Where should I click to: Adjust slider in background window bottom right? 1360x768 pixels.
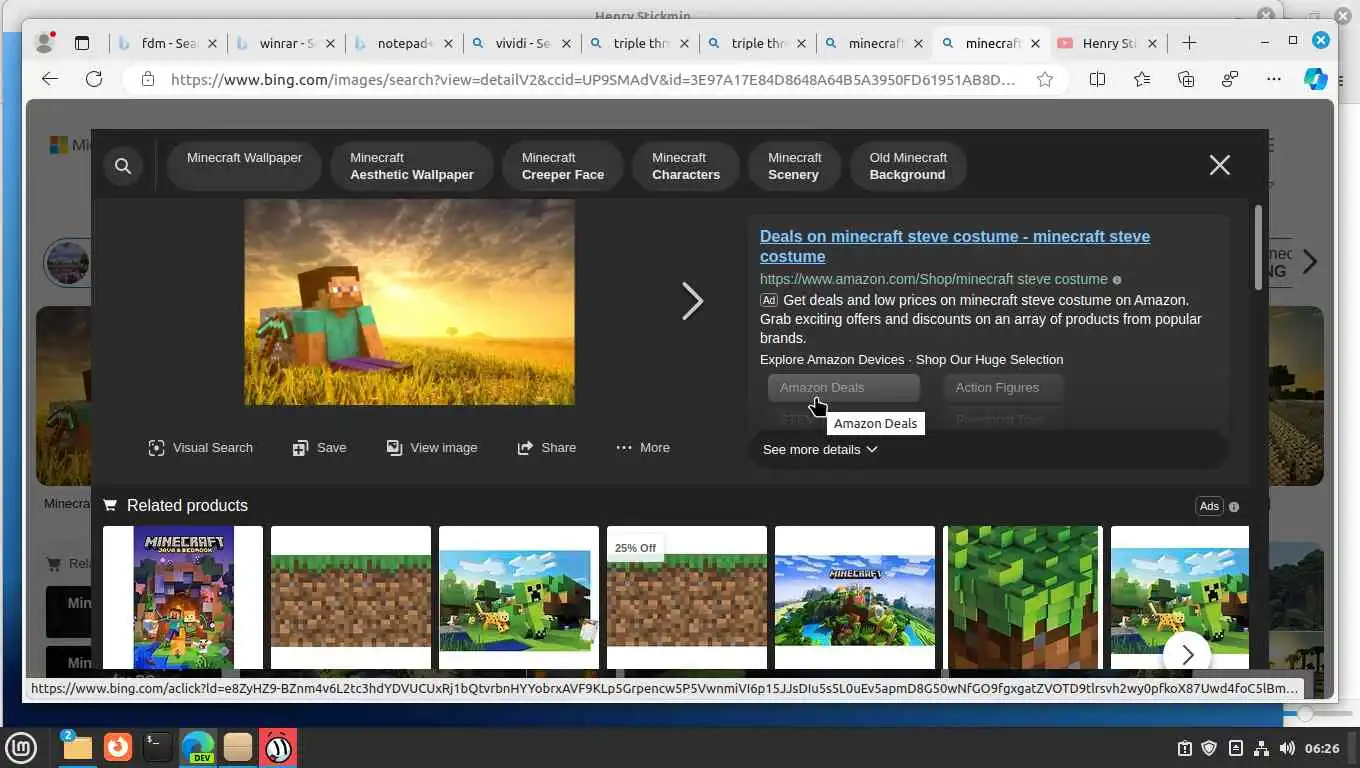click(1305, 714)
